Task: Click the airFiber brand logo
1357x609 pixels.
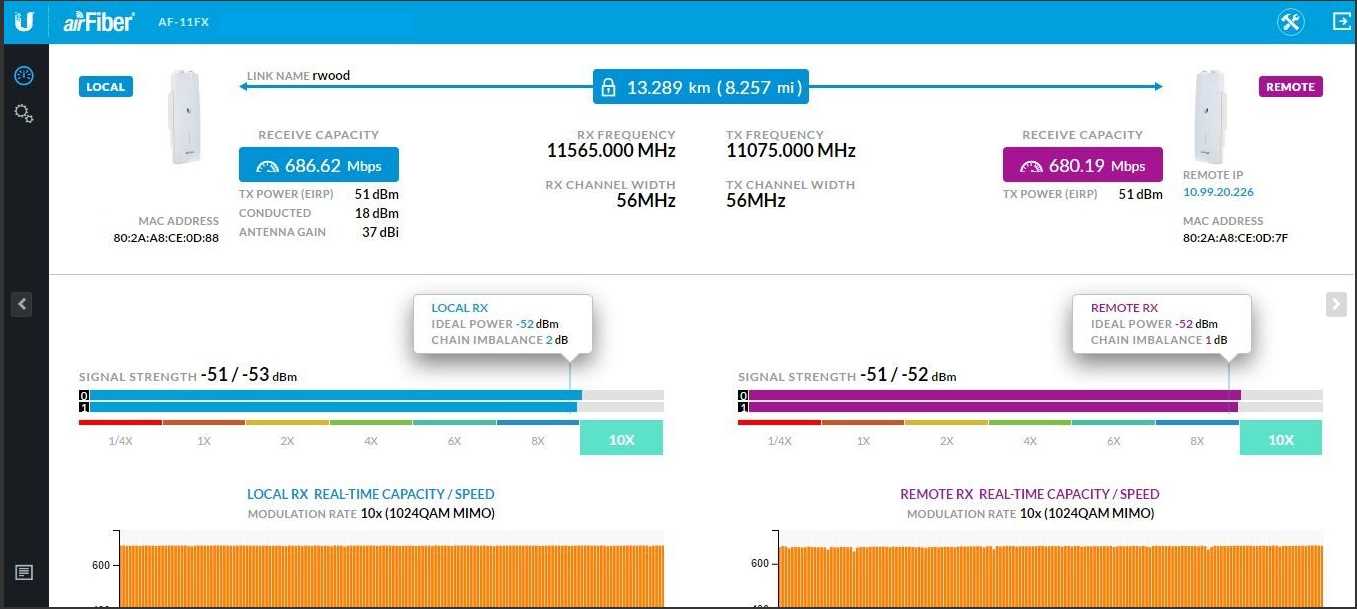Action: [x=98, y=21]
